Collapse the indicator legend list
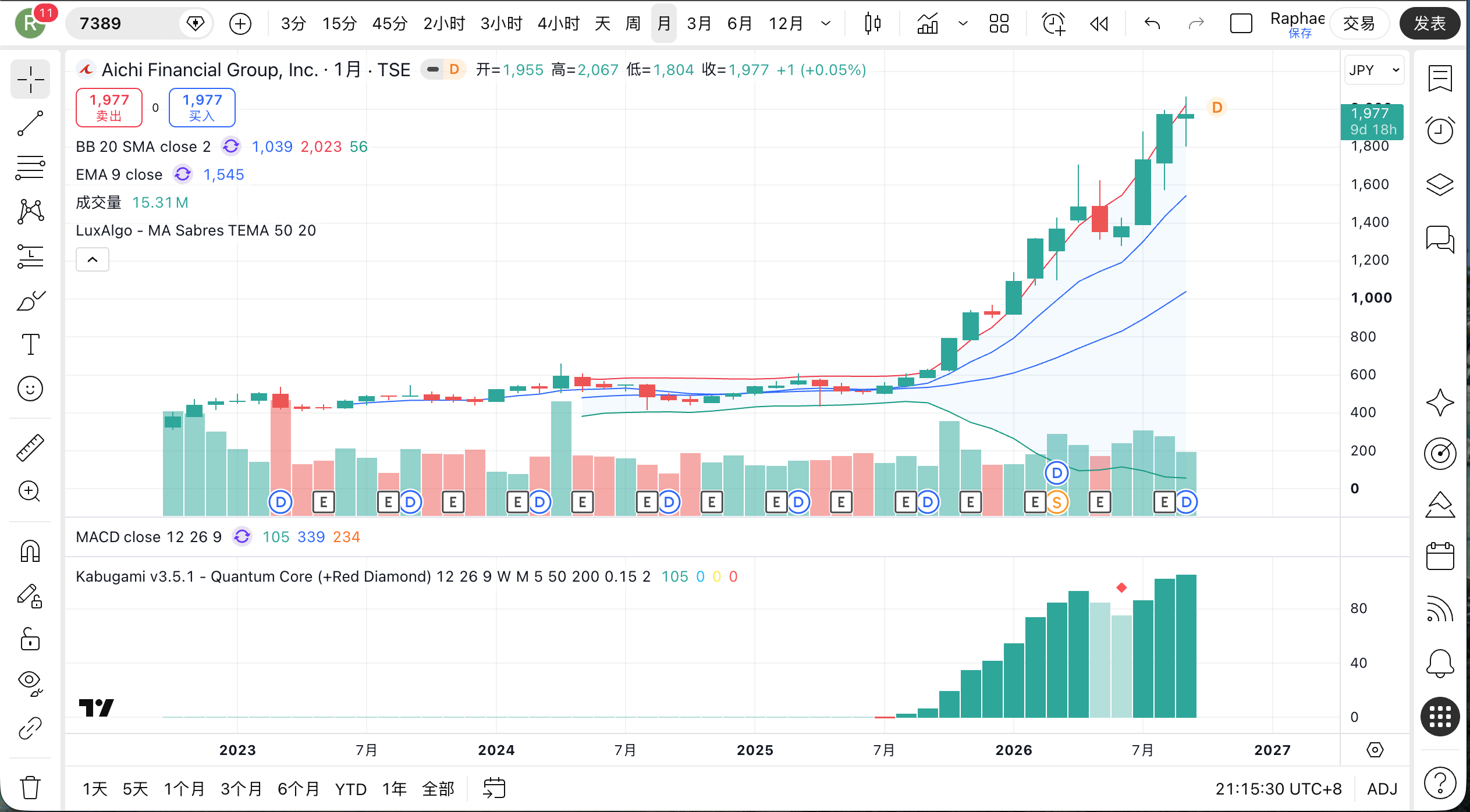This screenshot has height=812, width=1470. coord(93,259)
